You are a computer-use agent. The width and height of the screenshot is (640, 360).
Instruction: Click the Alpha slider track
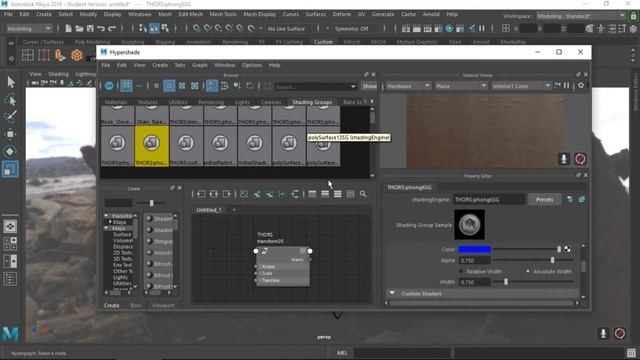pyautogui.click(x=533, y=260)
